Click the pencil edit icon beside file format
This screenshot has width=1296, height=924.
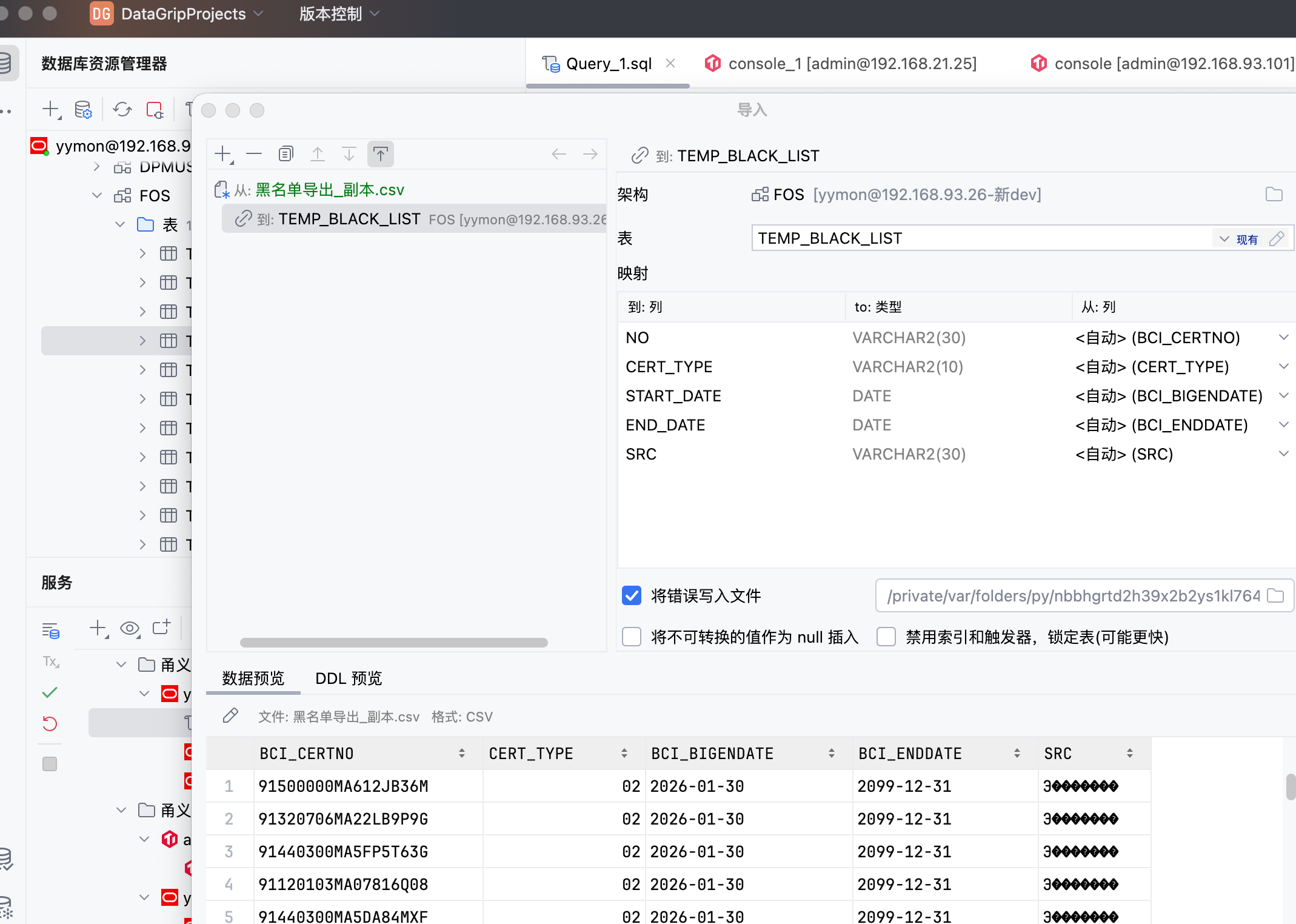pos(230,716)
